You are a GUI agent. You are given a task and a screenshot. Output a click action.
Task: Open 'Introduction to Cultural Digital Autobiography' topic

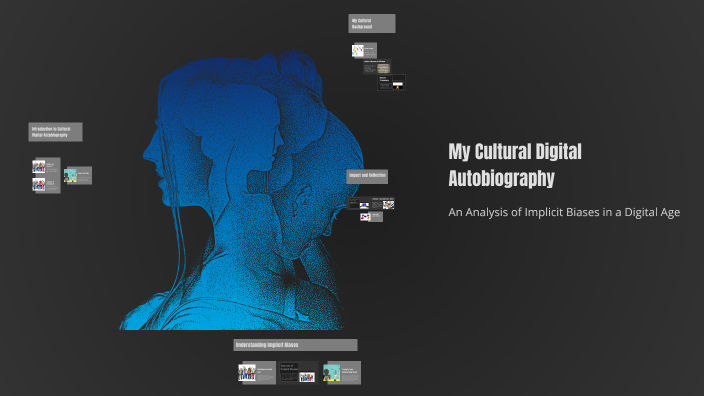click(55, 132)
